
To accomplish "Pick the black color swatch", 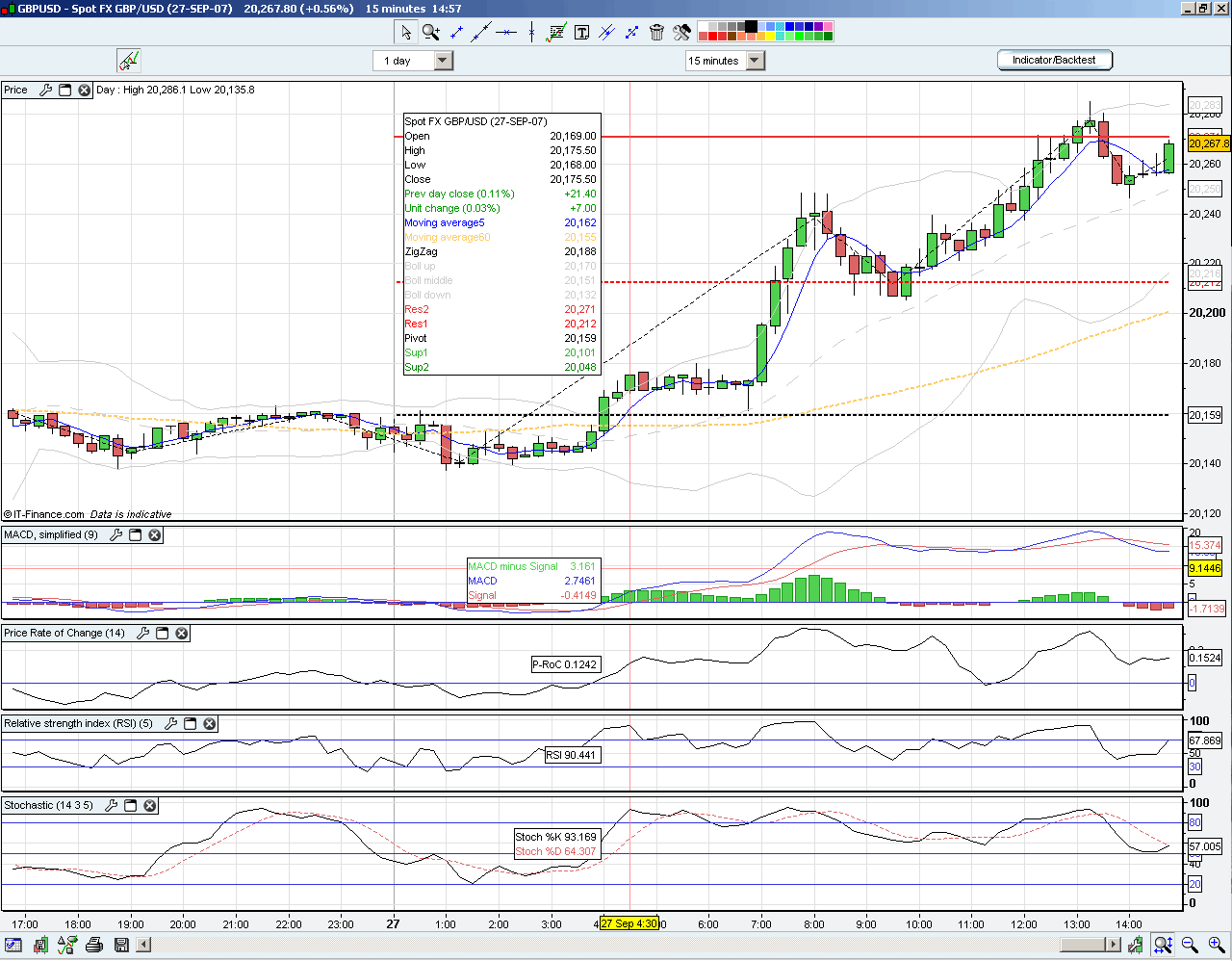I will 752,27.
